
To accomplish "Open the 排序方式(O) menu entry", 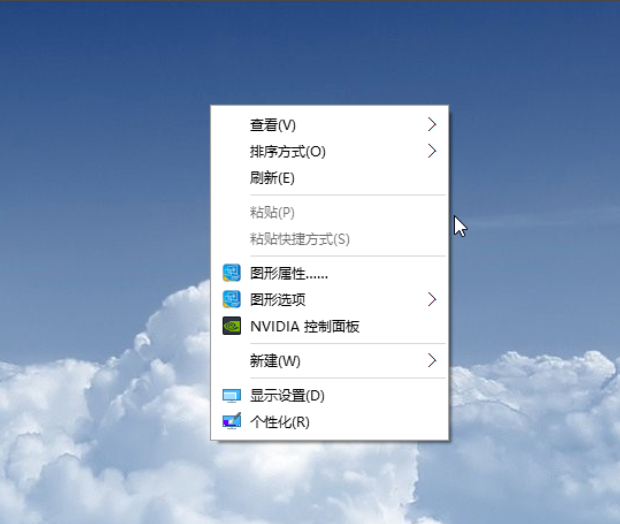I will pyautogui.click(x=329, y=151).
